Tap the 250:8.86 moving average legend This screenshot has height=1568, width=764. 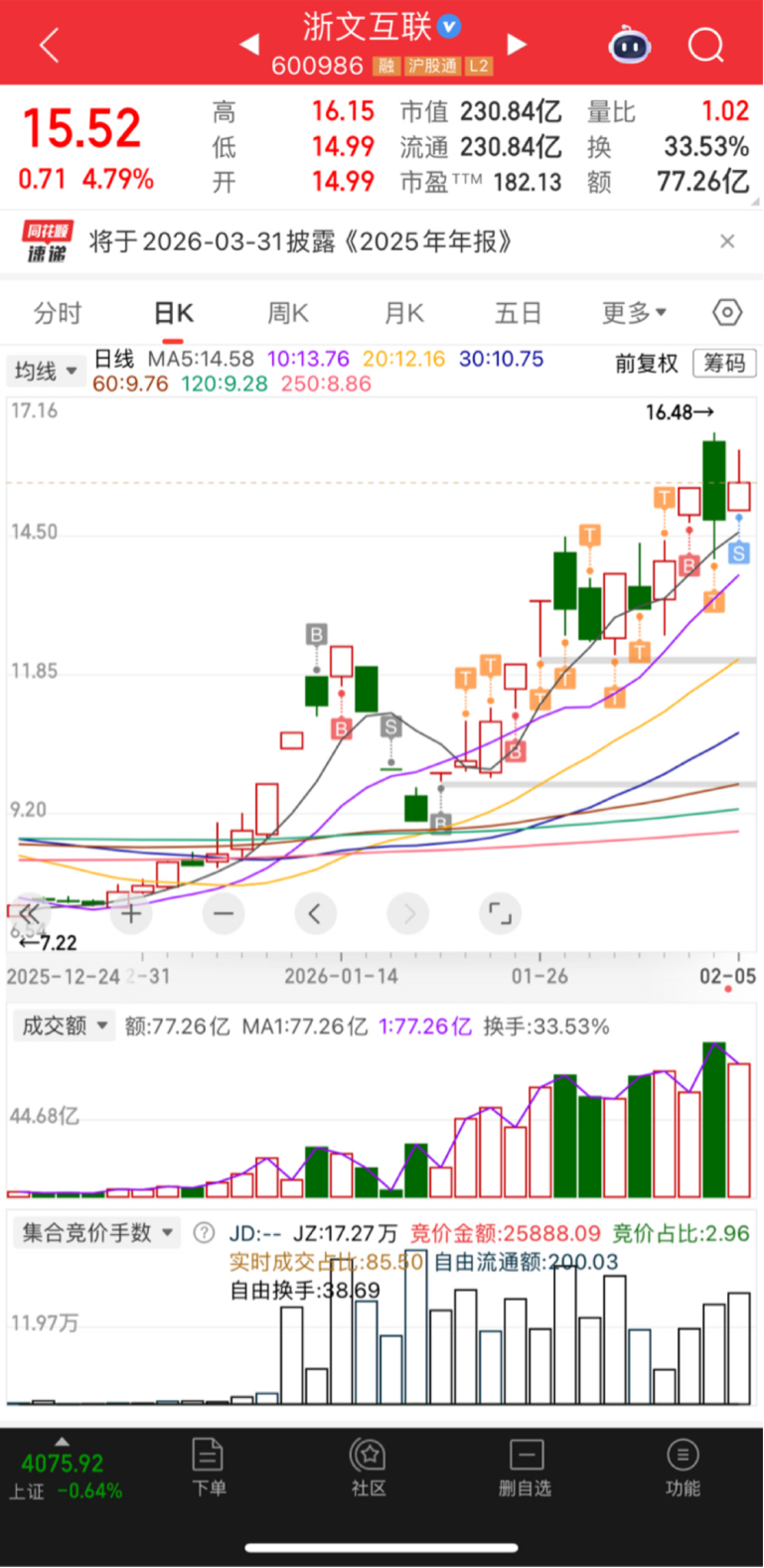(326, 384)
